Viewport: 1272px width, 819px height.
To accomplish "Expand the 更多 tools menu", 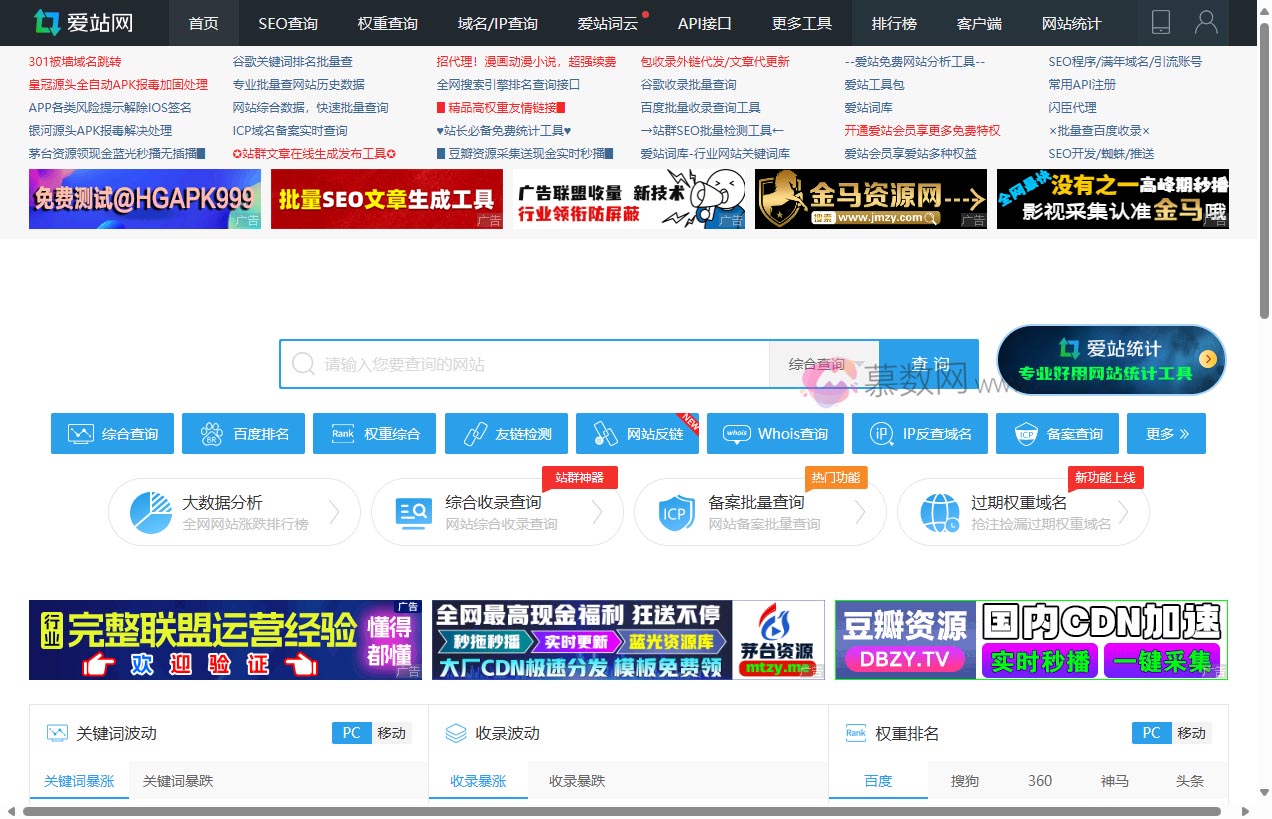I will tap(1166, 433).
